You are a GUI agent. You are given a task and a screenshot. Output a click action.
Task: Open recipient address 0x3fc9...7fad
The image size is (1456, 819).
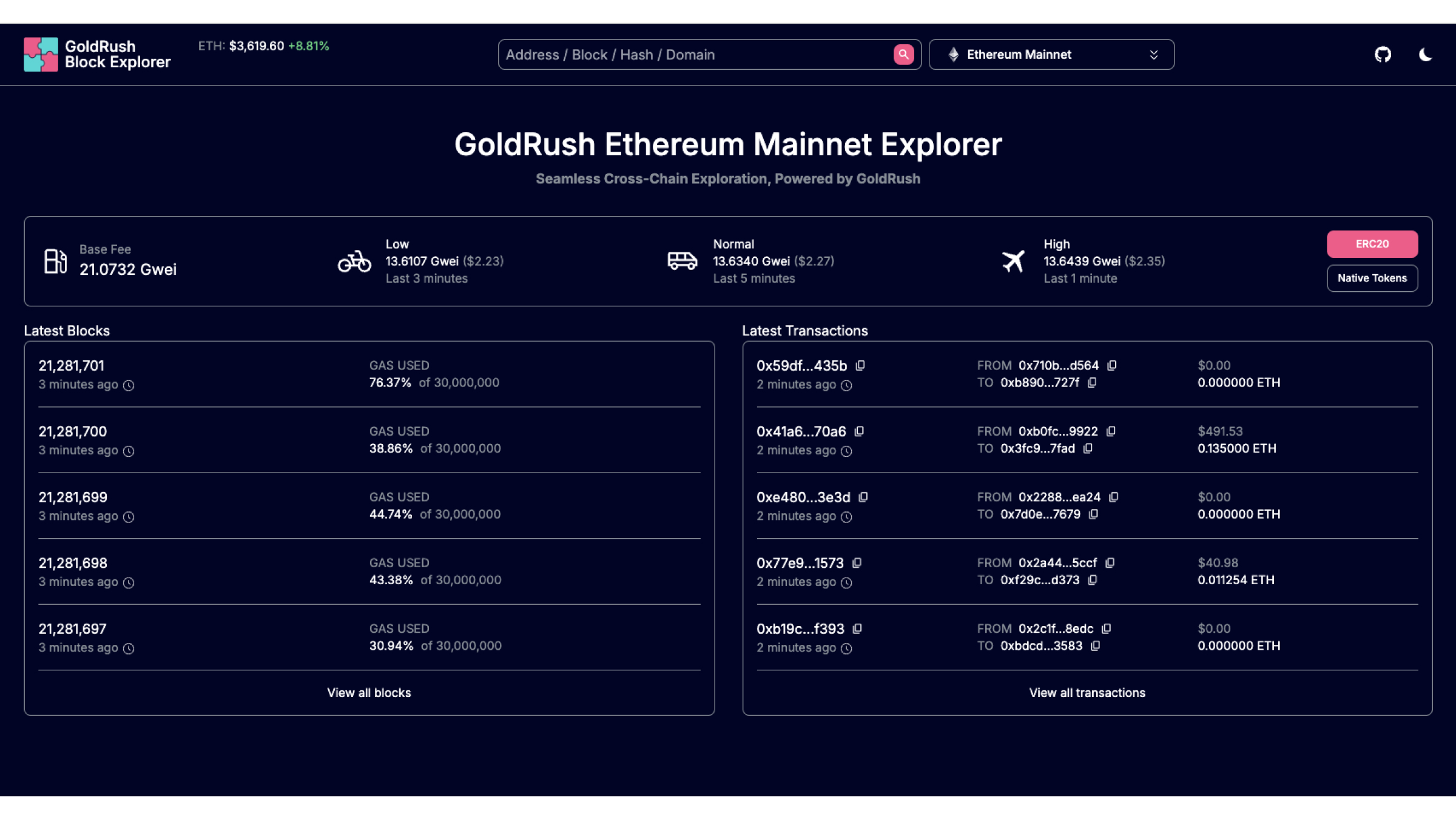(x=1037, y=448)
